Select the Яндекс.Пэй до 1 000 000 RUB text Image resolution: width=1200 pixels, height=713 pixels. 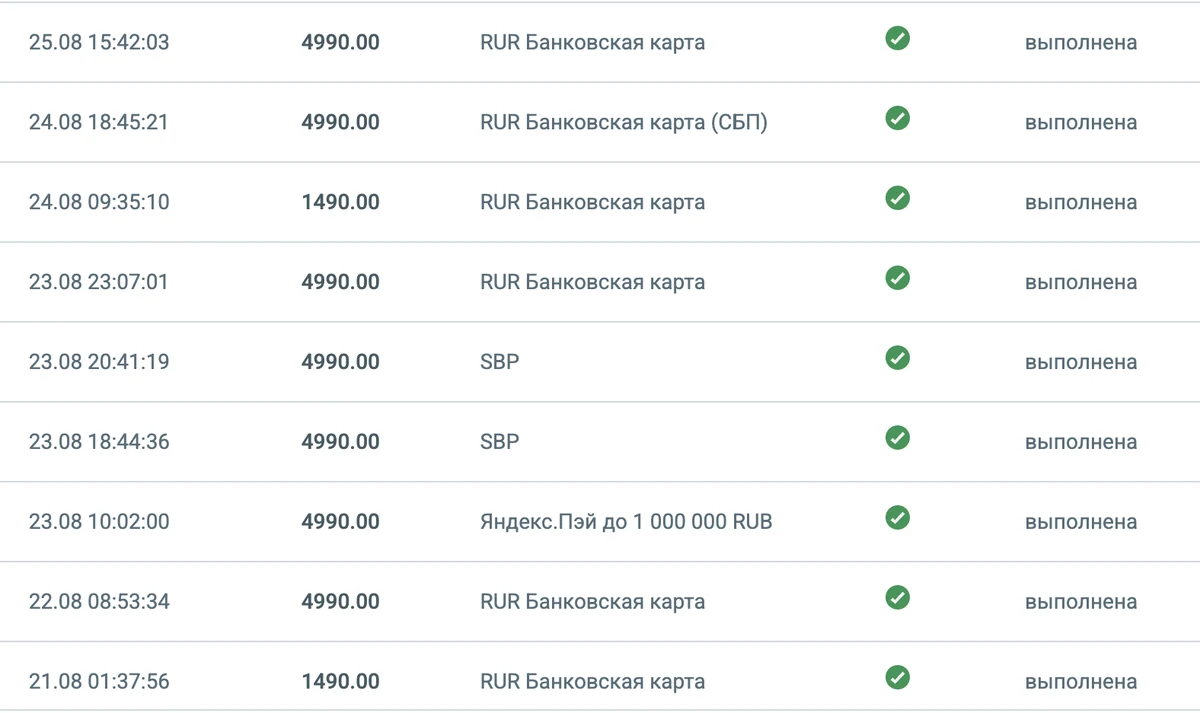(626, 522)
